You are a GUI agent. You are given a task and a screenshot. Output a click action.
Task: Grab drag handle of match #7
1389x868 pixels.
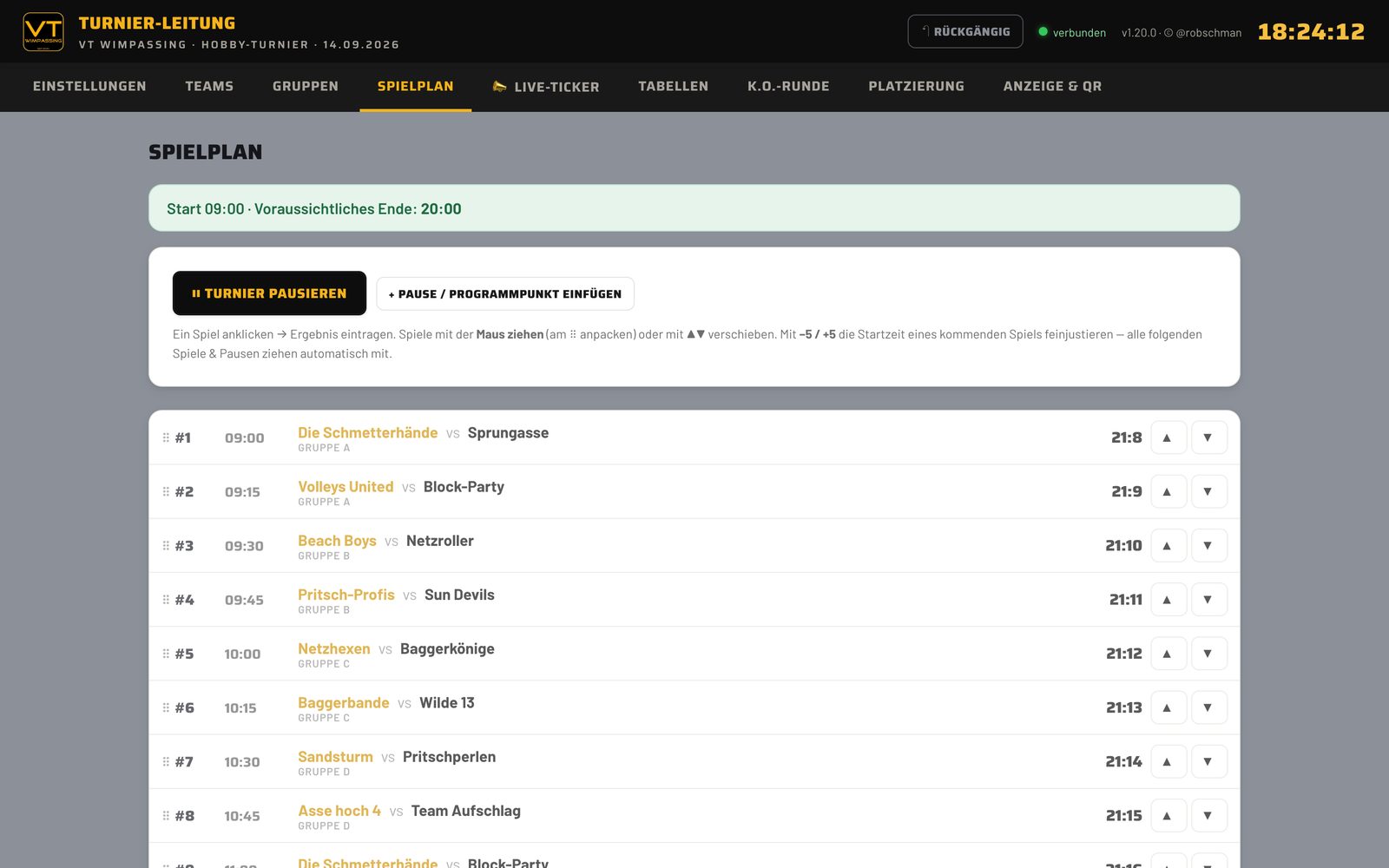(166, 761)
